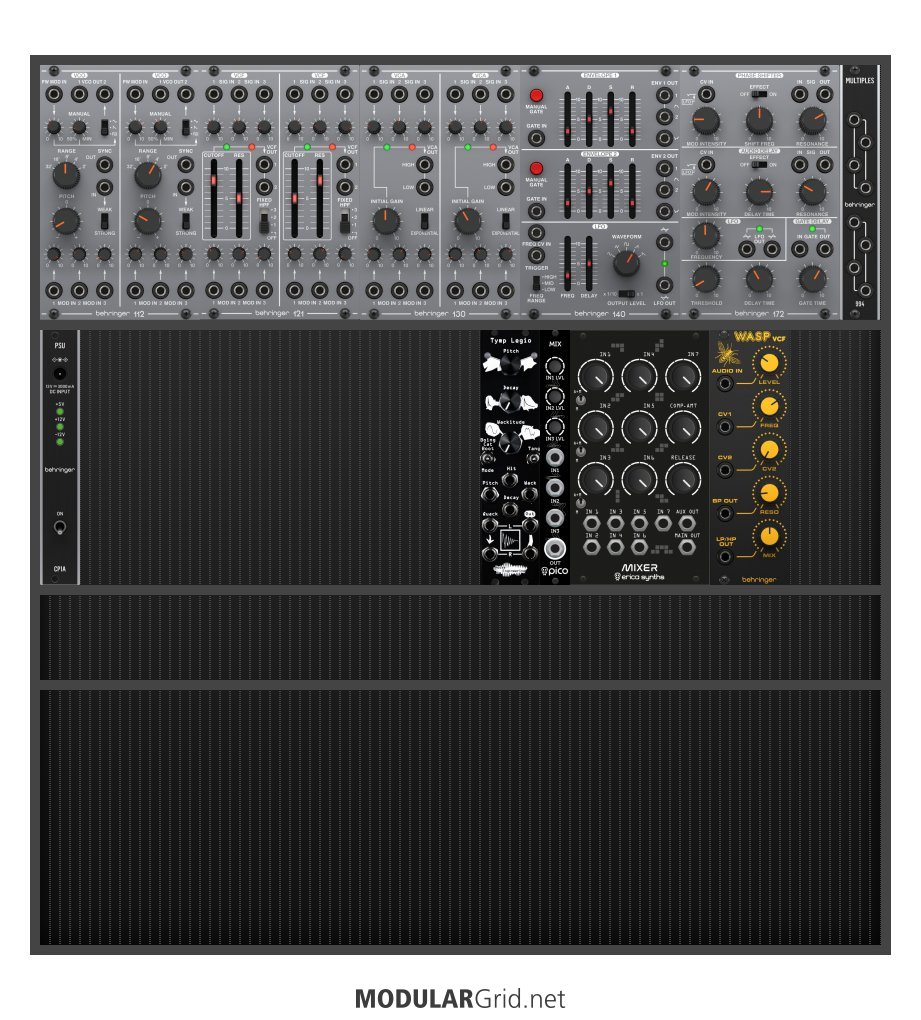Click the Threshold knob on module 172
Screen dimensions: 921x1020
pos(706,279)
